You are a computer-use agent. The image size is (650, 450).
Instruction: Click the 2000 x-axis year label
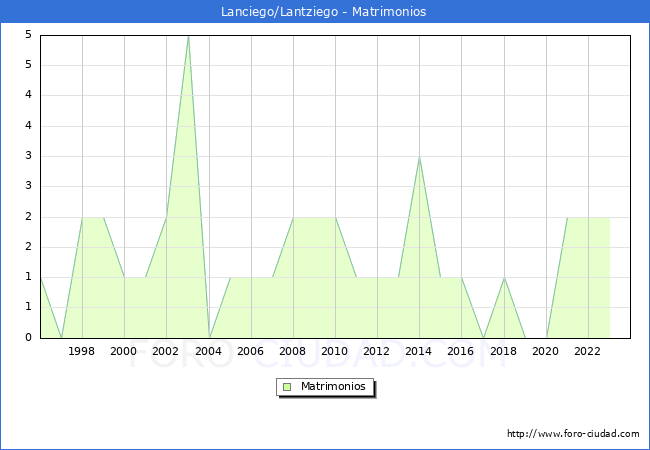124,351
